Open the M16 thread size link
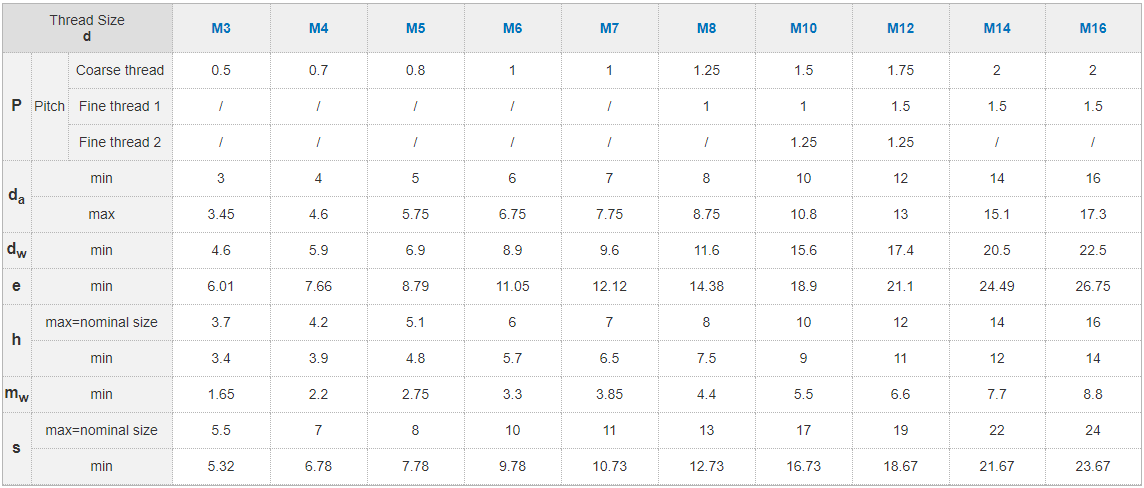Image resolution: width=1144 pixels, height=488 pixels. pos(1093,28)
